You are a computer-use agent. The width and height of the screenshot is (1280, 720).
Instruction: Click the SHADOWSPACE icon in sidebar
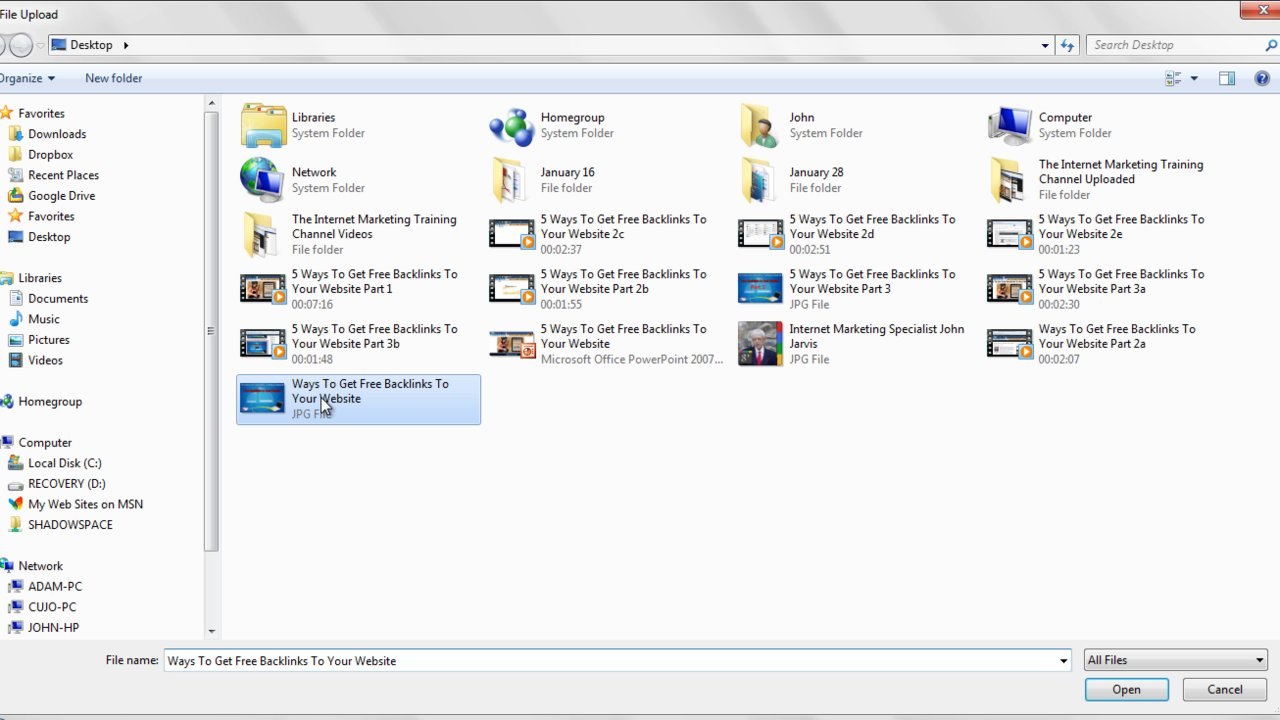click(15, 525)
